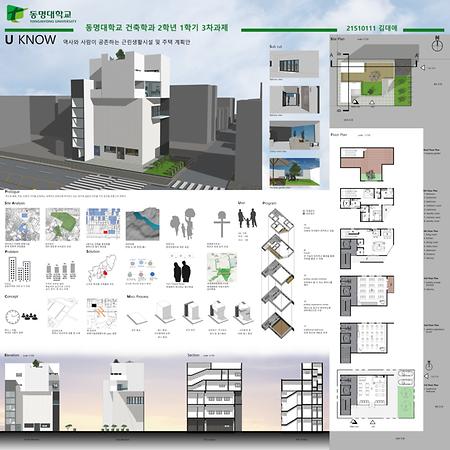
Task: Click the family silhouette icon under User
Action: tap(247, 219)
